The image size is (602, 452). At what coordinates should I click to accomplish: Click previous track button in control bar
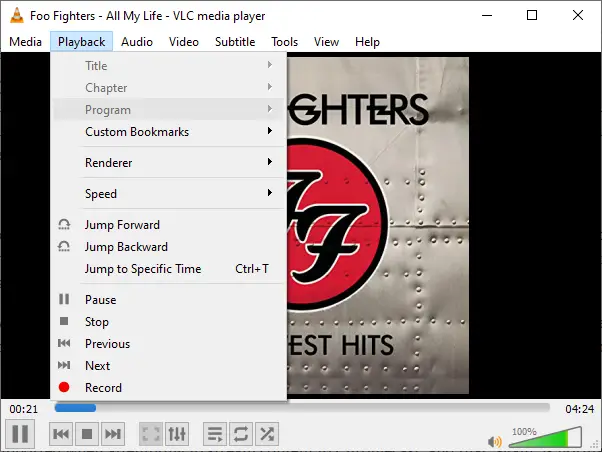pos(61,434)
